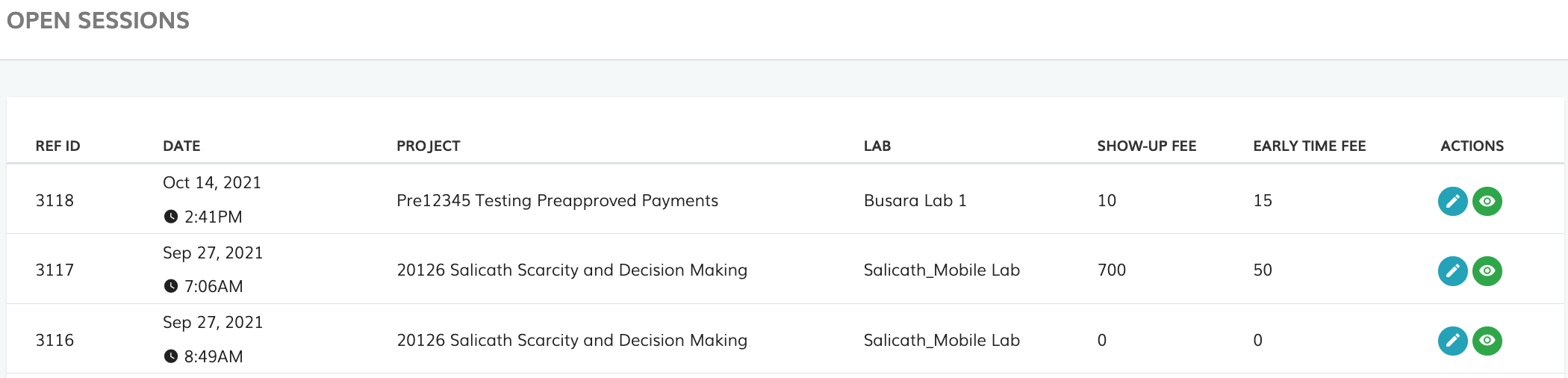Screen dimensions: 1568x378
Task: Click clock icon beside 8:49AM
Action: pyautogui.click(x=171, y=356)
